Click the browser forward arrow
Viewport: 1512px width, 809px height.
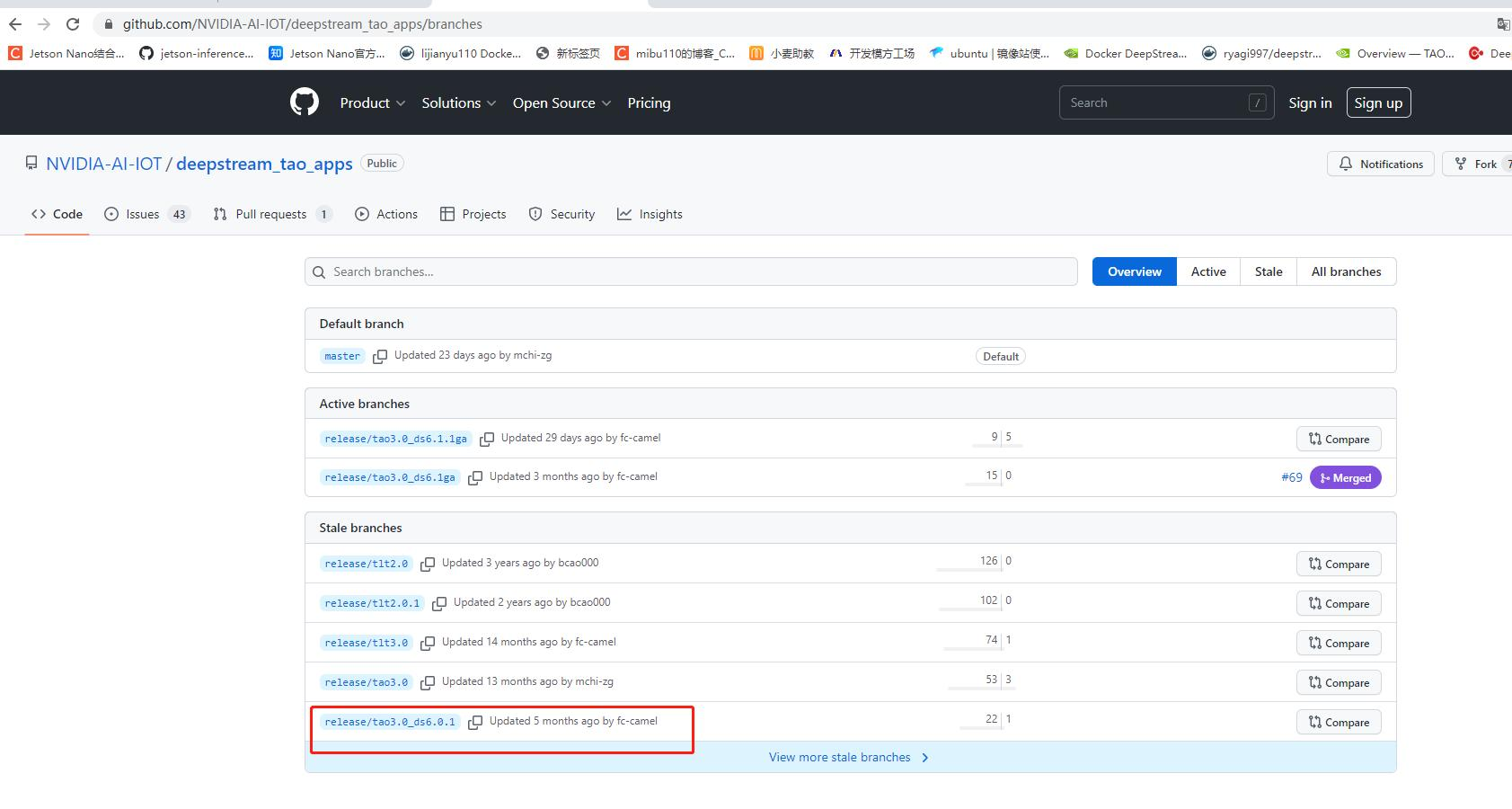[x=44, y=24]
